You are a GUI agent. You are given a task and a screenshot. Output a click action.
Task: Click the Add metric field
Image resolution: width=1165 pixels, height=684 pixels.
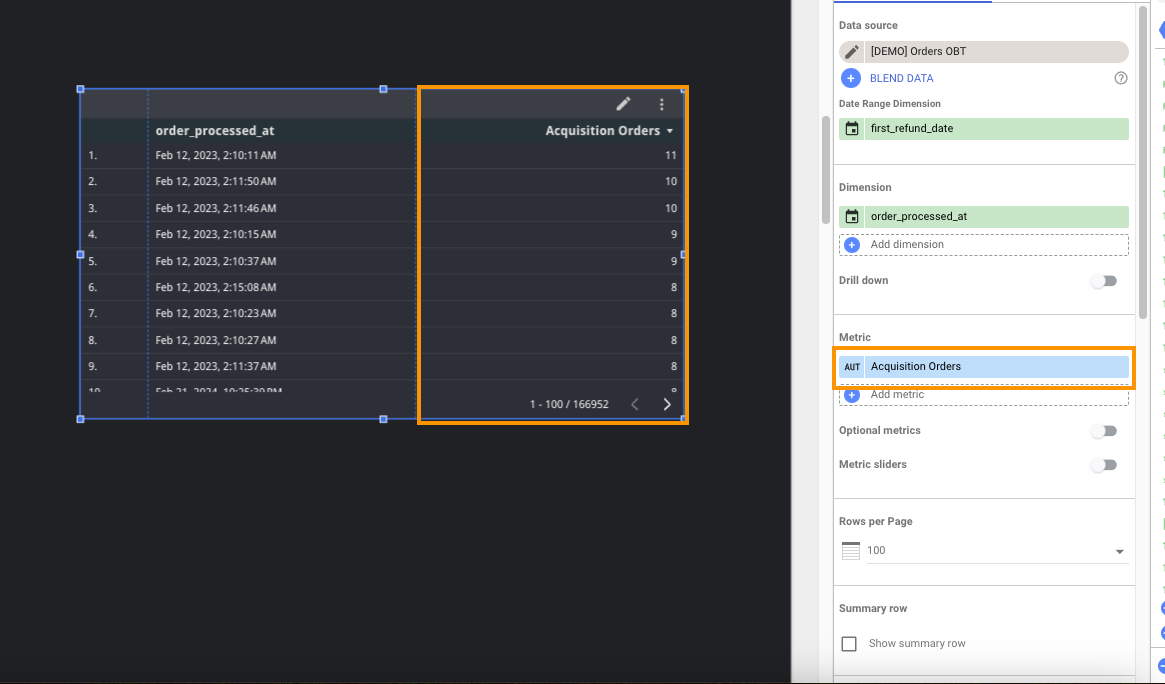click(x=984, y=395)
